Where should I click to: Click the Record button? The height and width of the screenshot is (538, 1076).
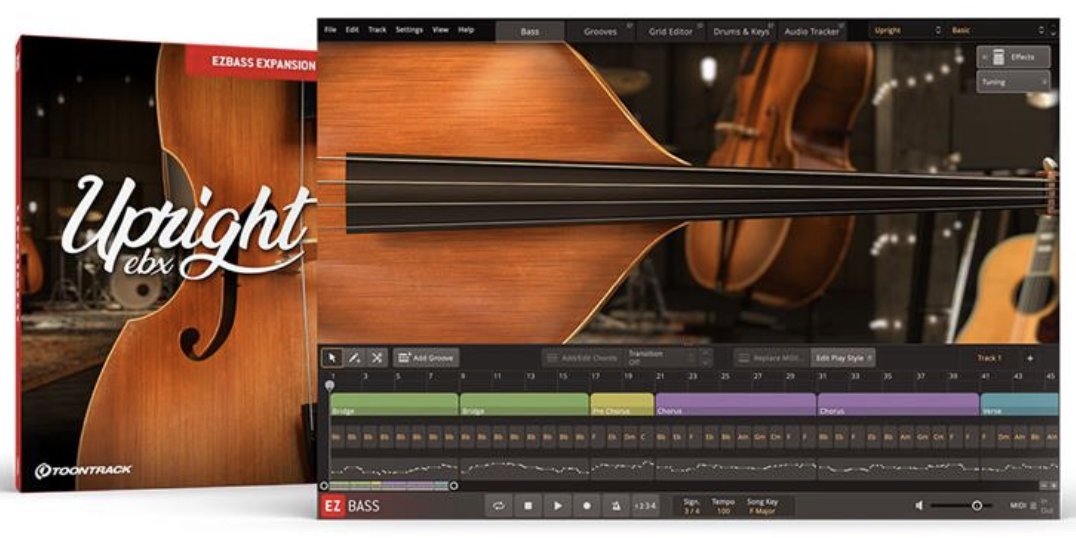(x=587, y=506)
